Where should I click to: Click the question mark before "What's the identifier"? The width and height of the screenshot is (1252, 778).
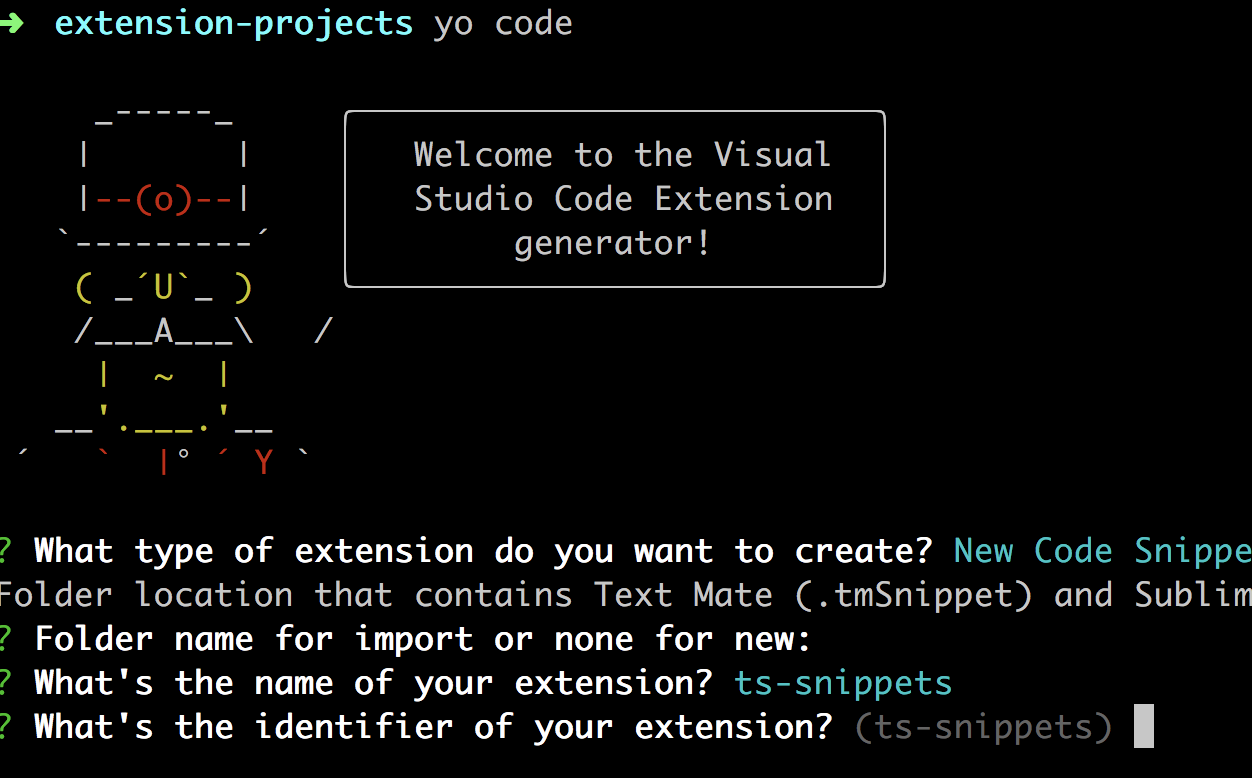pyautogui.click(x=5, y=727)
